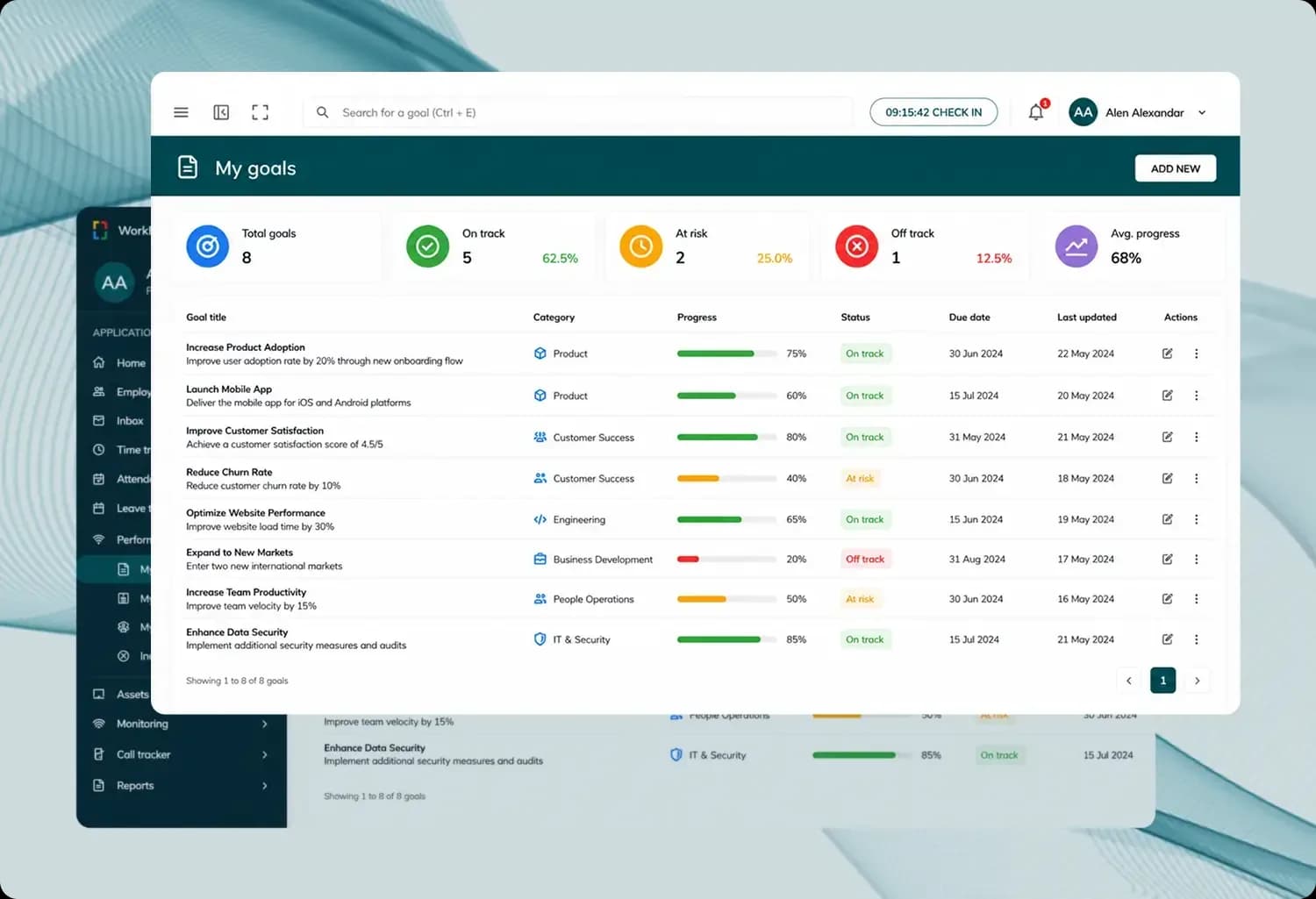
Task: Edit the Increase Product Adoption goal
Action: 1167,353
